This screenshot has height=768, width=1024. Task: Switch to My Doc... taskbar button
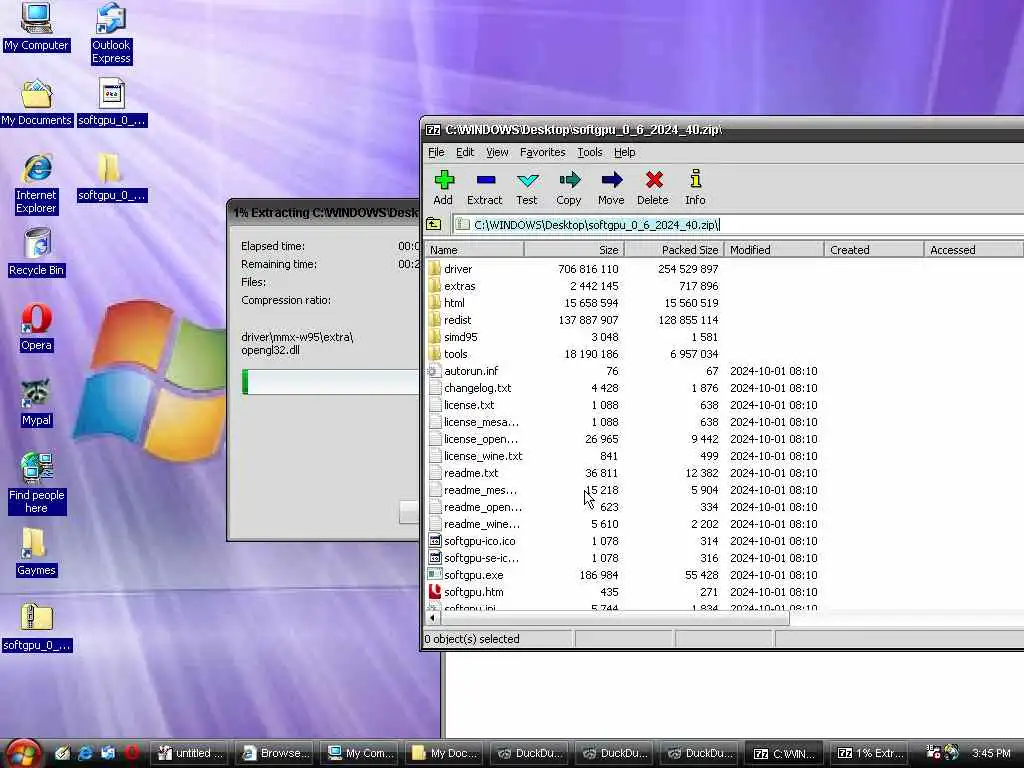[x=445, y=754]
